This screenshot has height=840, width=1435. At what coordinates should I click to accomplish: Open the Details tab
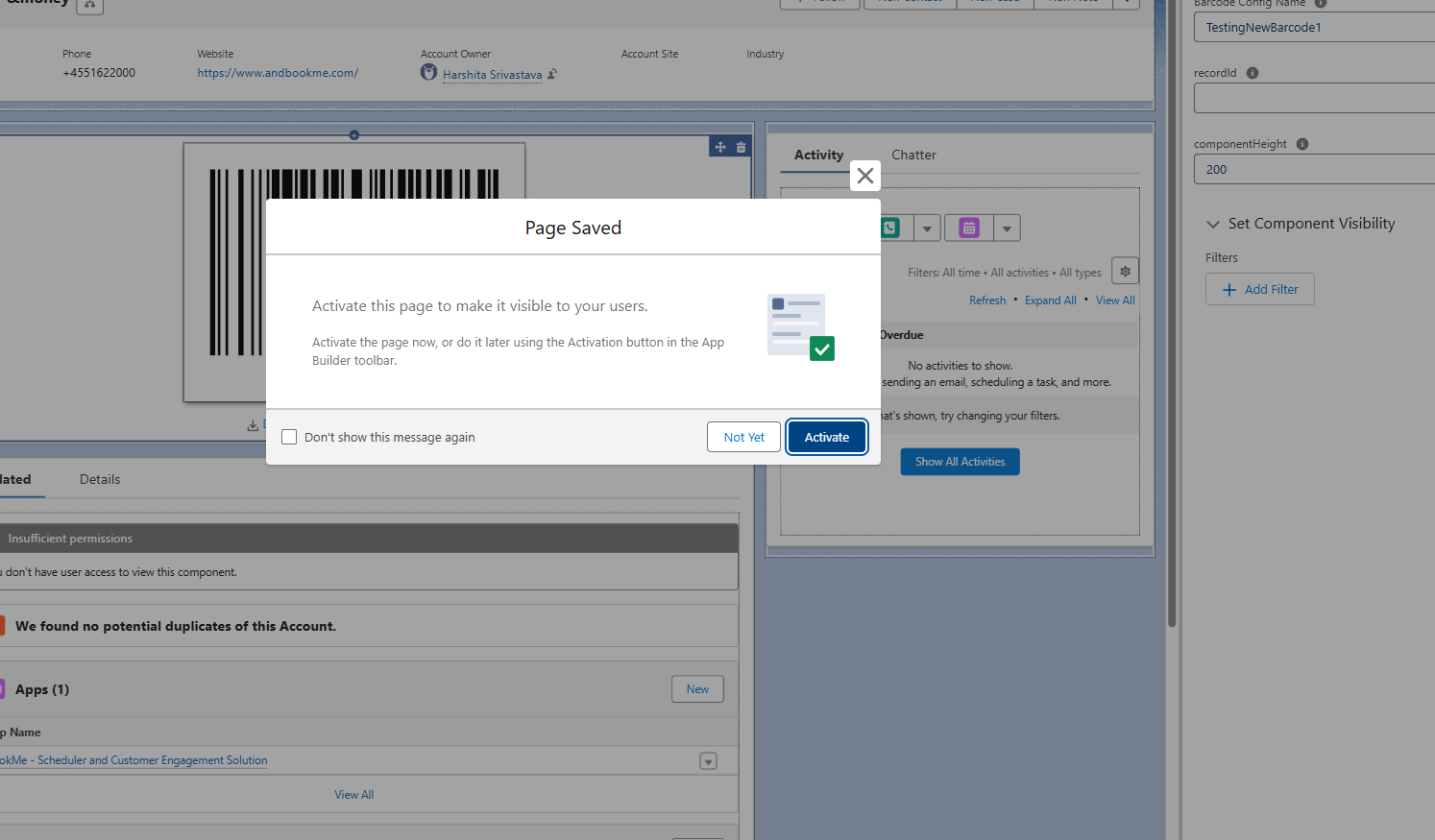point(100,479)
